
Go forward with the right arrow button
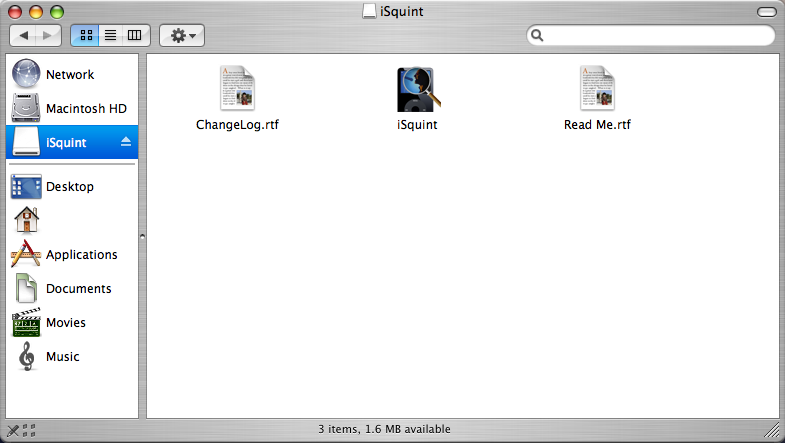coord(48,35)
